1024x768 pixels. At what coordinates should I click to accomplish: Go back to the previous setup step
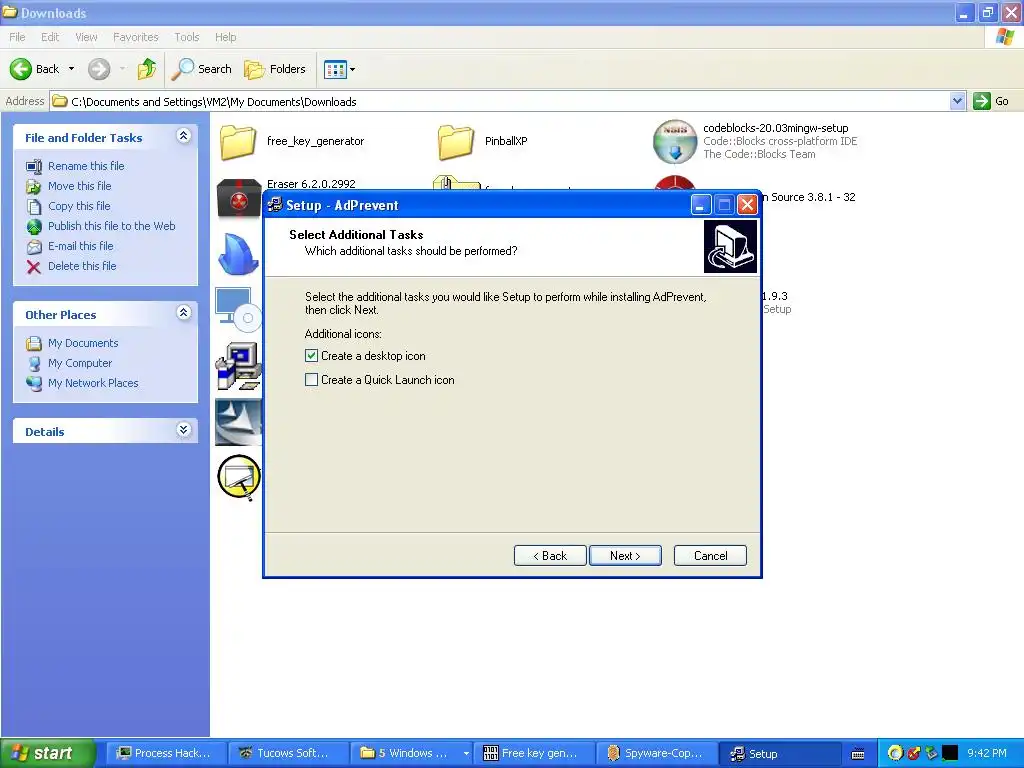point(550,556)
